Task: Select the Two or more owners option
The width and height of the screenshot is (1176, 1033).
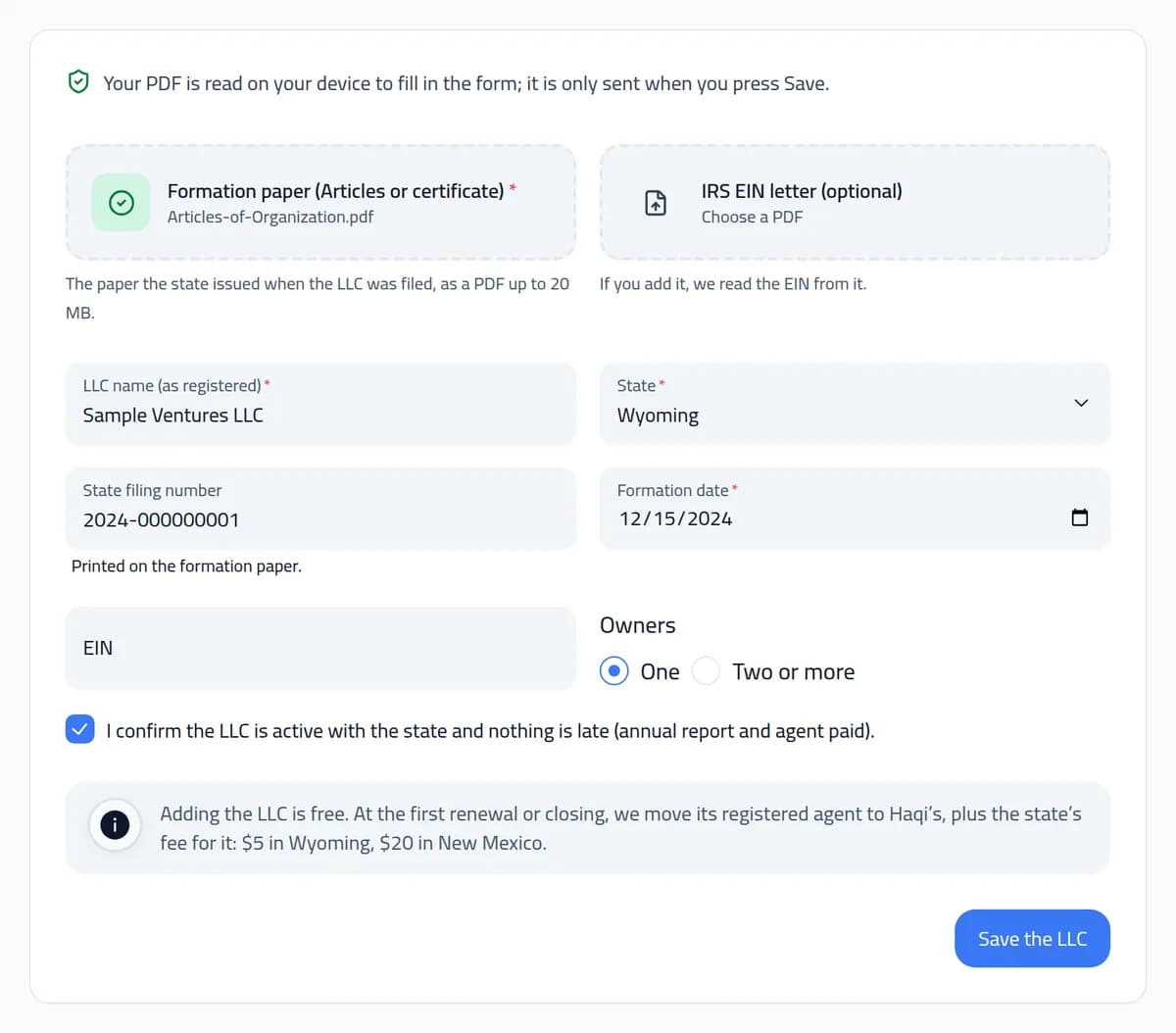Action: coord(707,671)
